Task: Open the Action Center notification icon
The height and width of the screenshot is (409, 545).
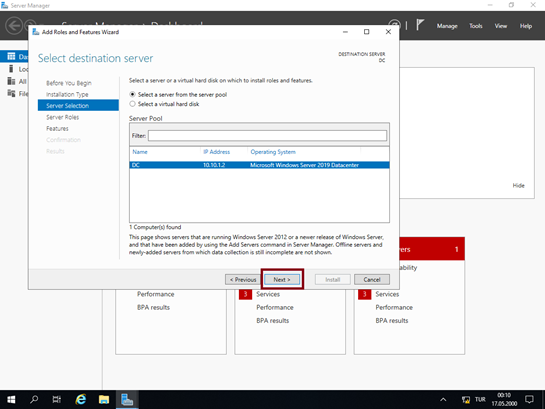Action: coord(529,400)
